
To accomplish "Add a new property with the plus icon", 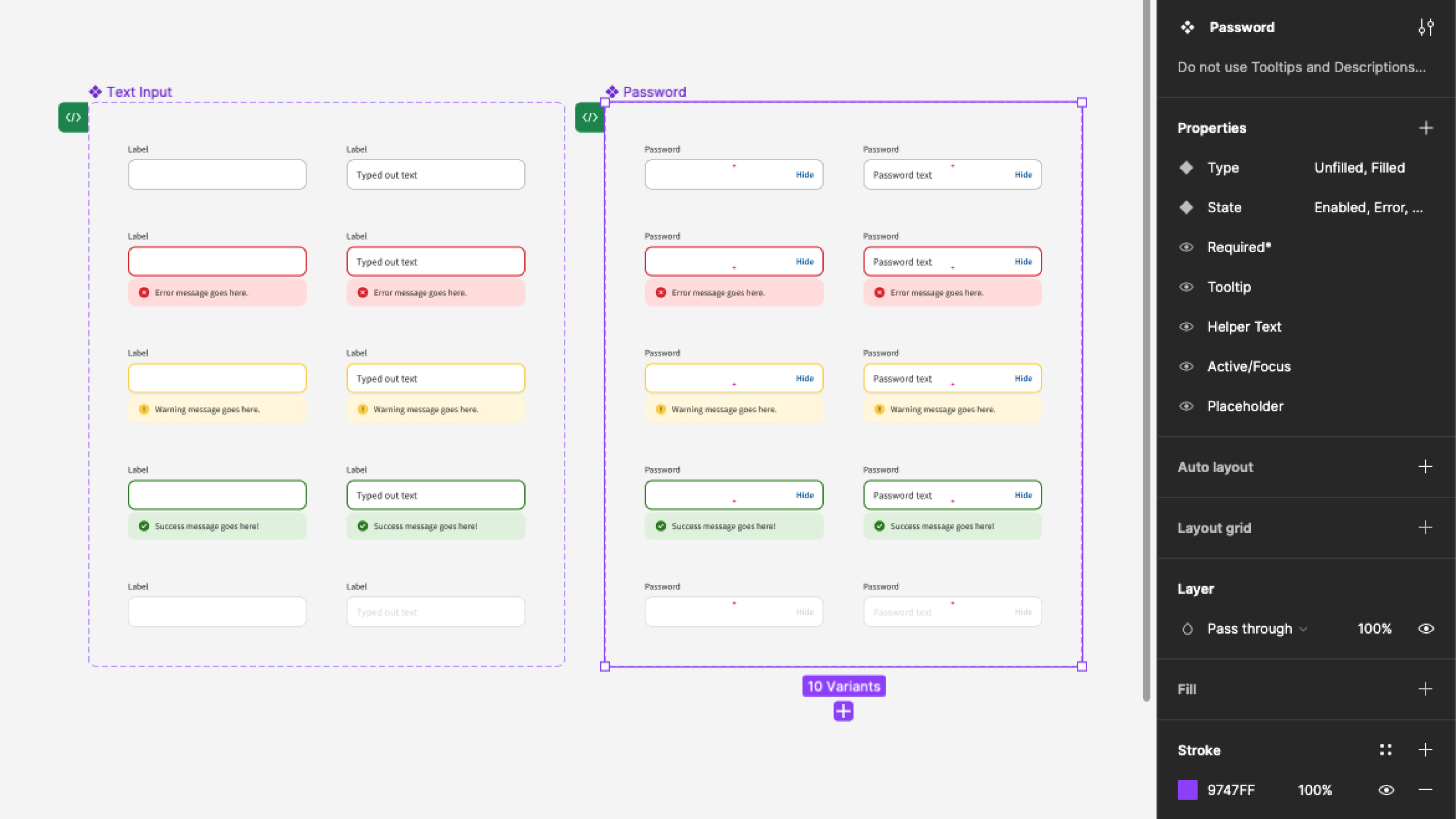I will (1426, 128).
